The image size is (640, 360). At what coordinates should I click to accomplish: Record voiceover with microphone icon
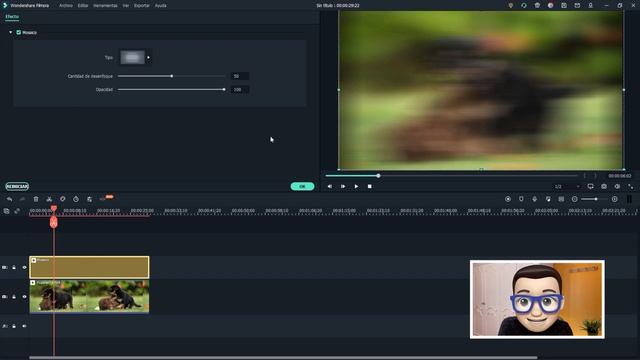(535, 199)
